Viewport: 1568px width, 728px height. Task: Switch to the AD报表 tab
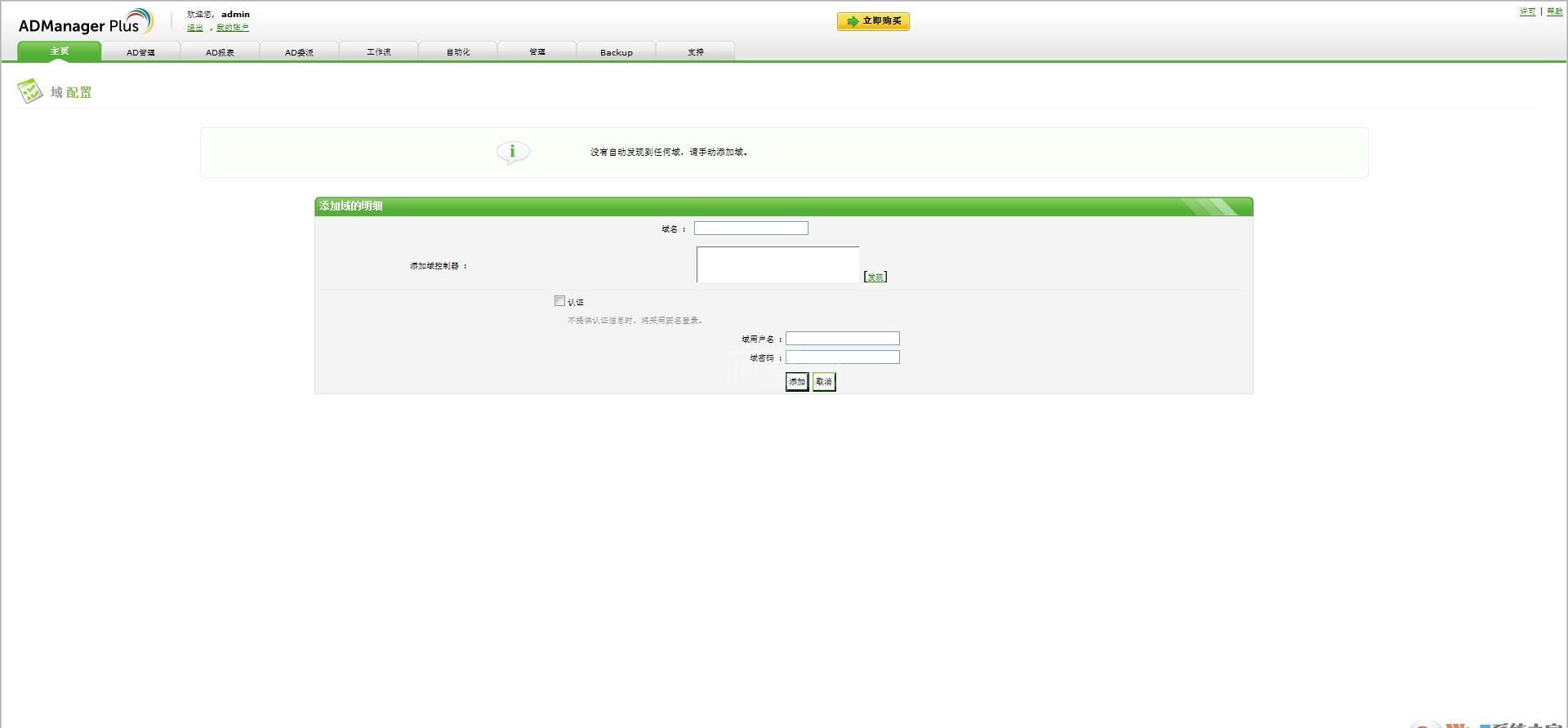(220, 52)
